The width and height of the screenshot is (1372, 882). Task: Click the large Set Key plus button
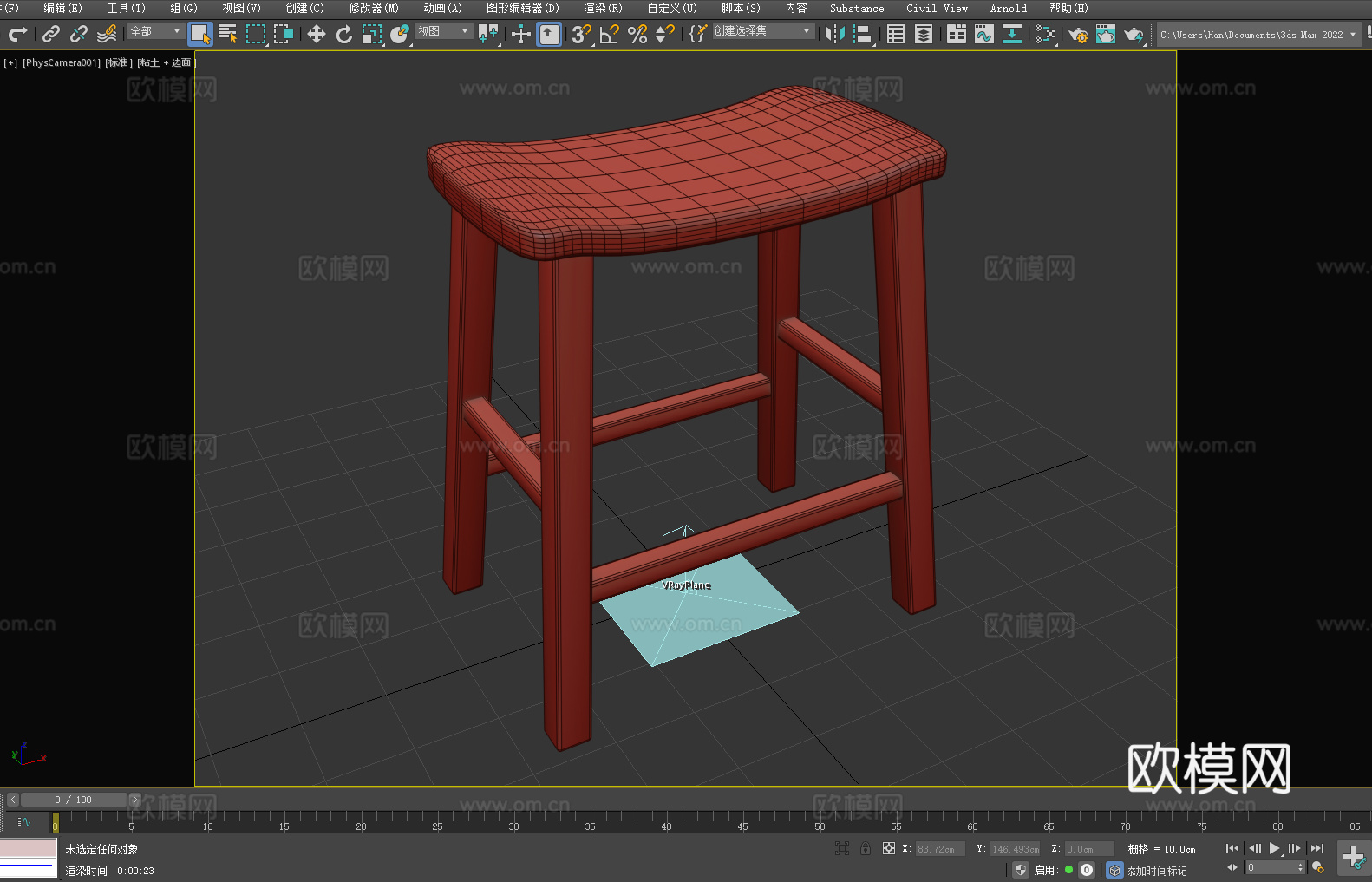[x=1355, y=858]
